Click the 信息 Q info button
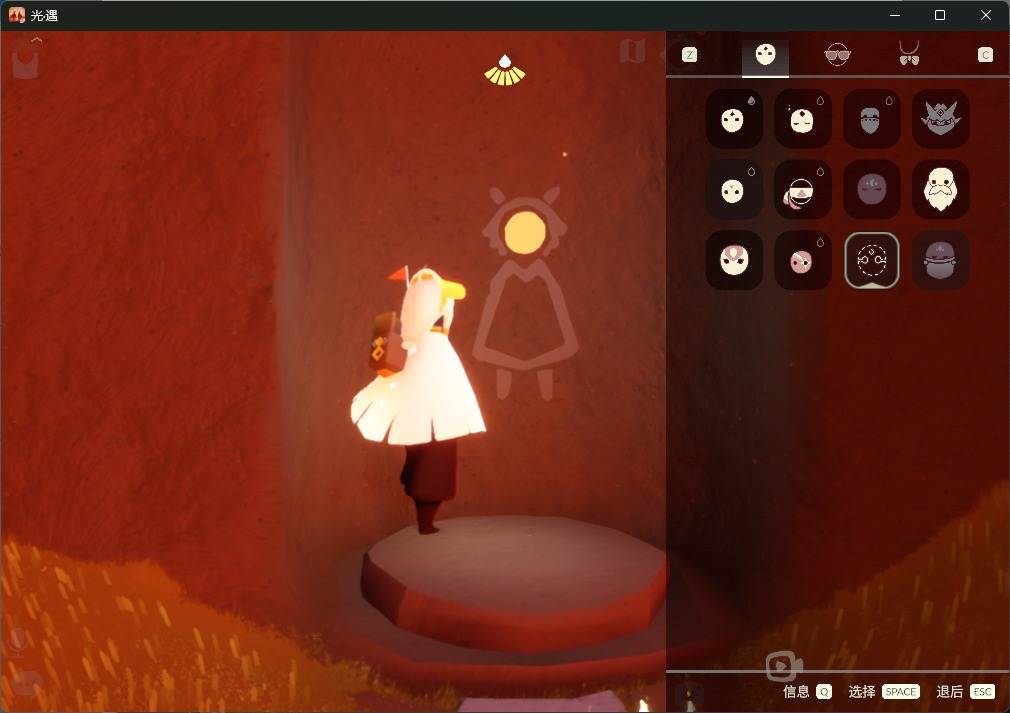1010x713 pixels. (807, 691)
